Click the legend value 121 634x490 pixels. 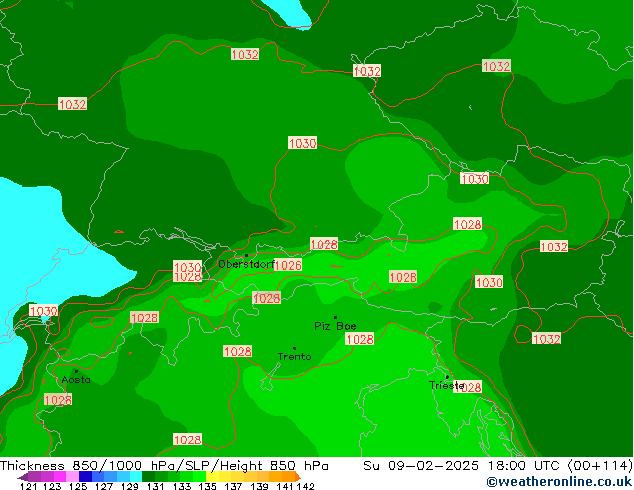point(28,486)
